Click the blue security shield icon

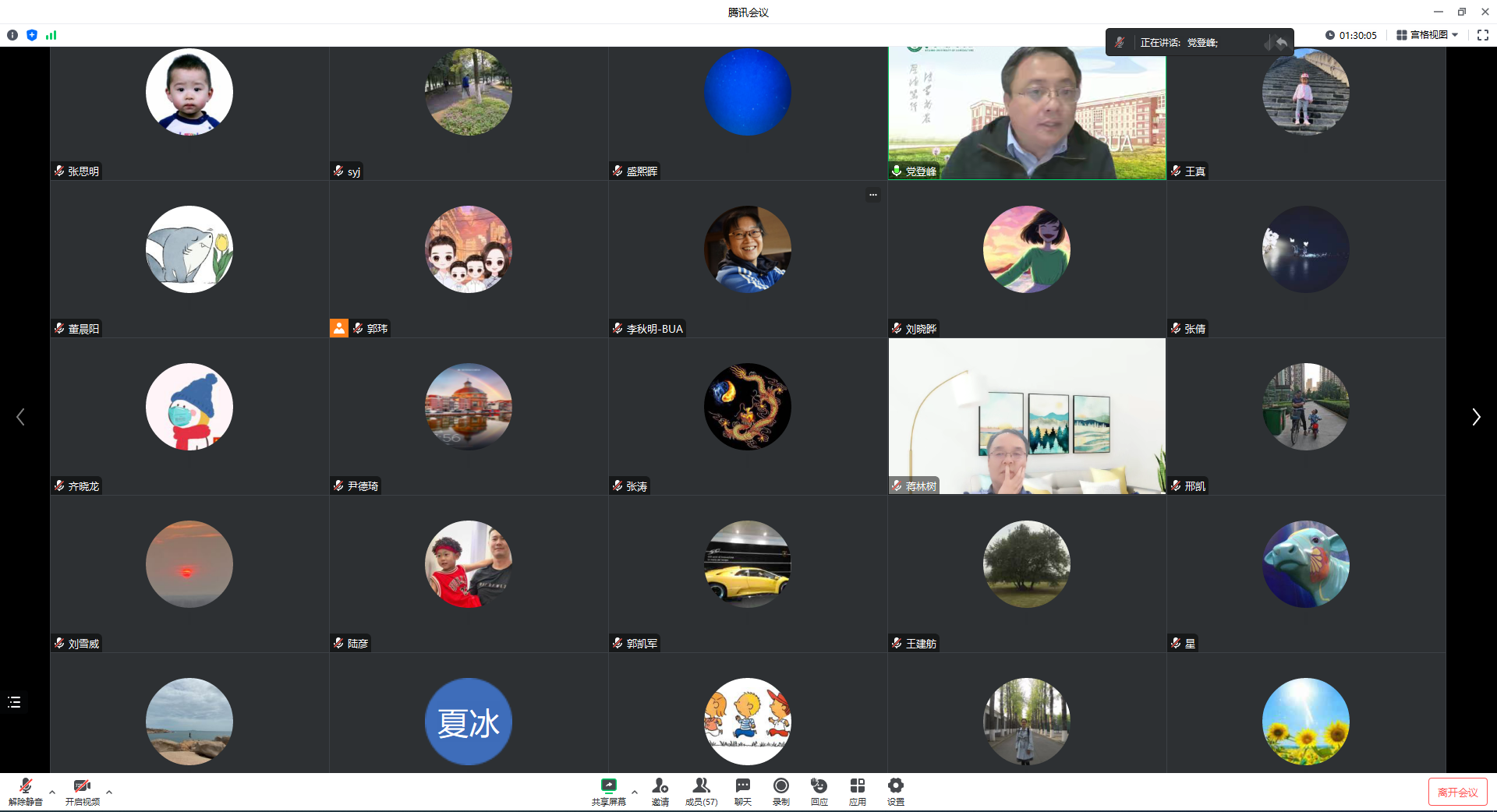(32, 35)
